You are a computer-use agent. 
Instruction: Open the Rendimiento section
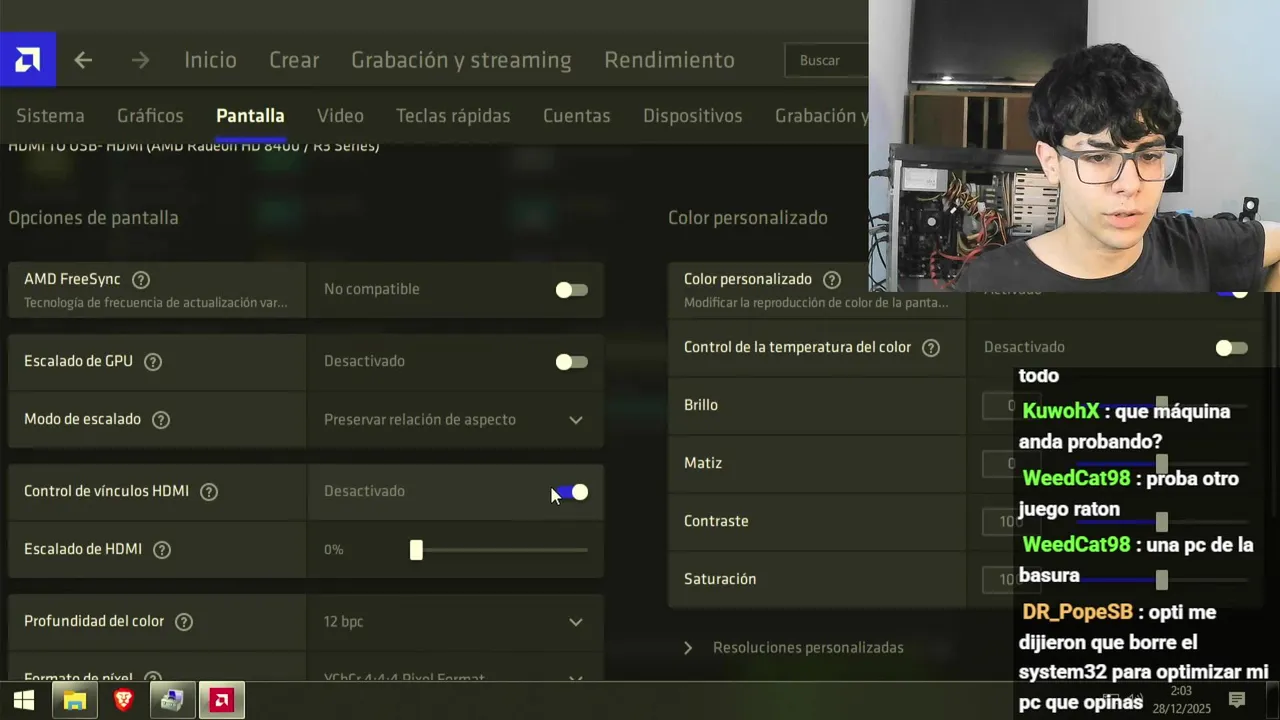669,60
